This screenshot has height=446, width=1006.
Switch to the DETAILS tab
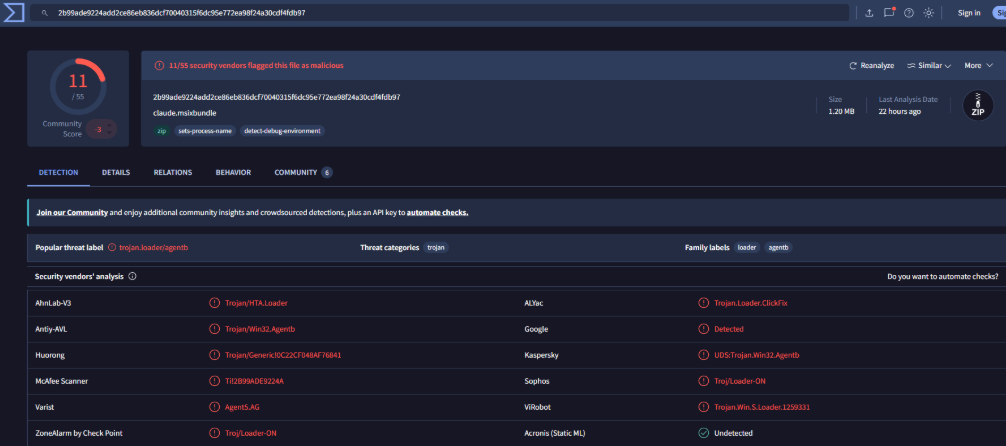(116, 173)
